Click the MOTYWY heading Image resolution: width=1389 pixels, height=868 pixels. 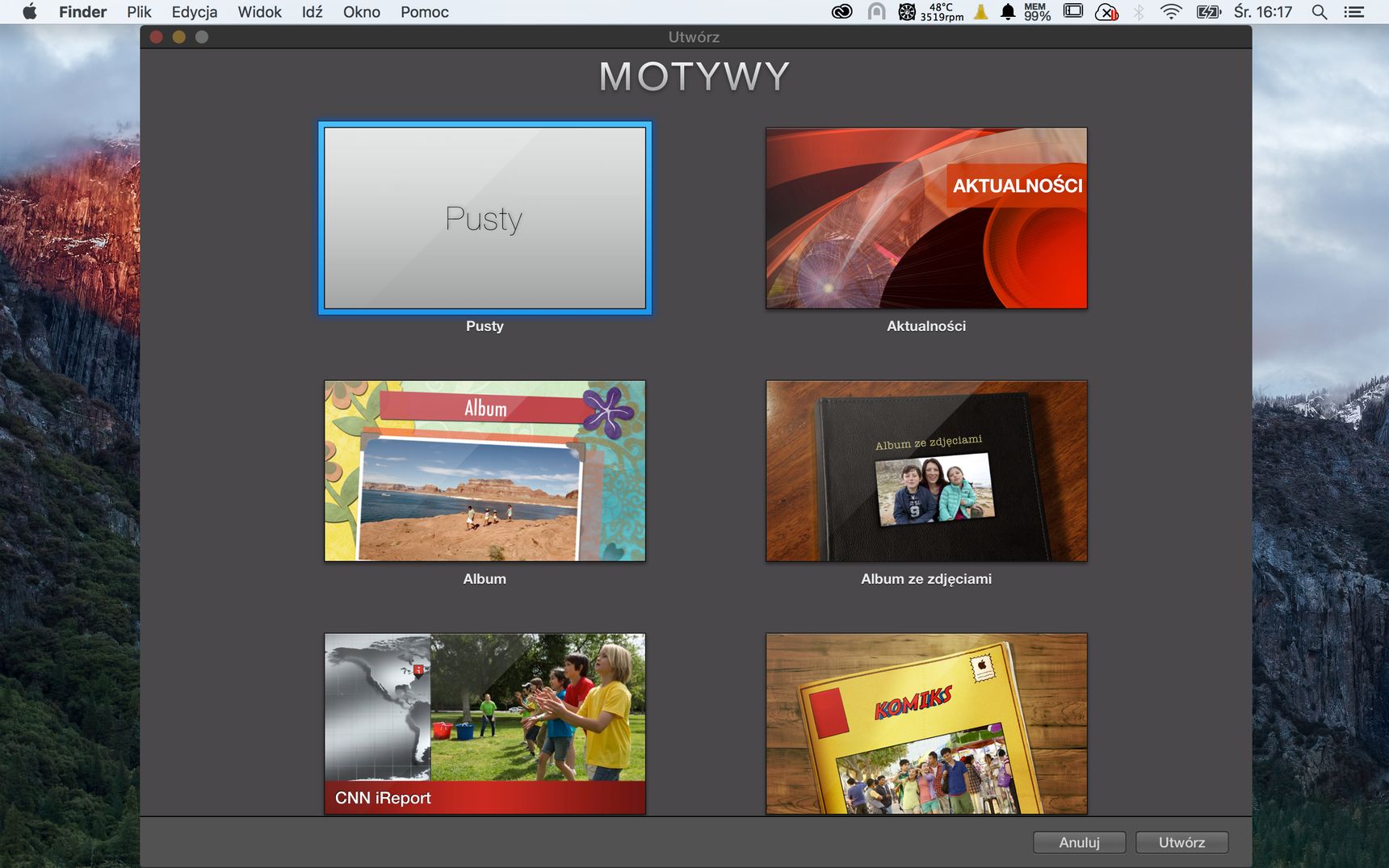[x=694, y=77]
